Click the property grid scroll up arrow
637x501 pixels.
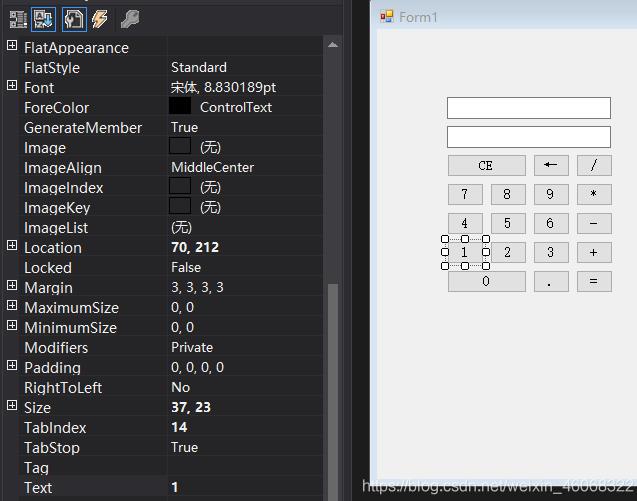333,45
